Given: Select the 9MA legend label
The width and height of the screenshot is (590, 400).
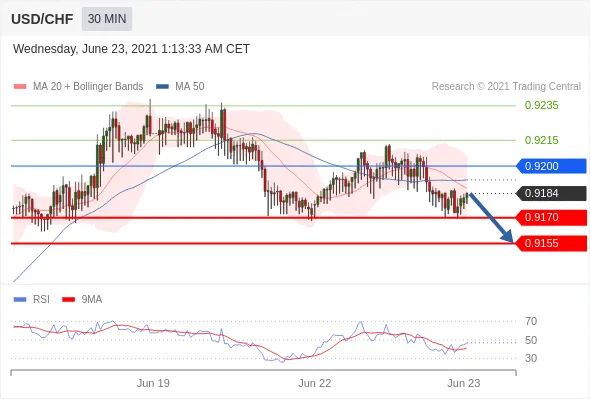Looking at the screenshot, I should click(91, 300).
